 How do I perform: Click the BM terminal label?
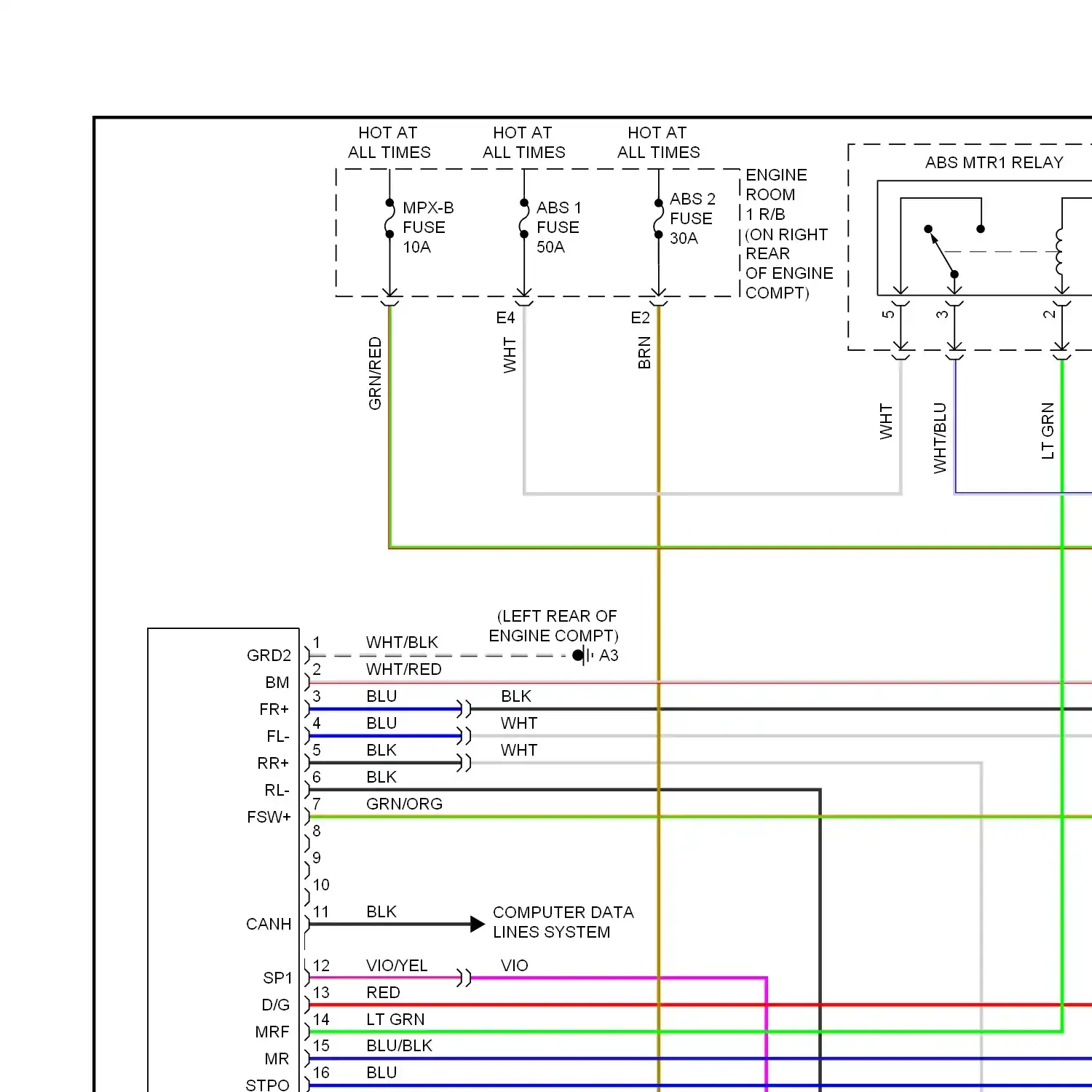pyautogui.click(x=277, y=682)
